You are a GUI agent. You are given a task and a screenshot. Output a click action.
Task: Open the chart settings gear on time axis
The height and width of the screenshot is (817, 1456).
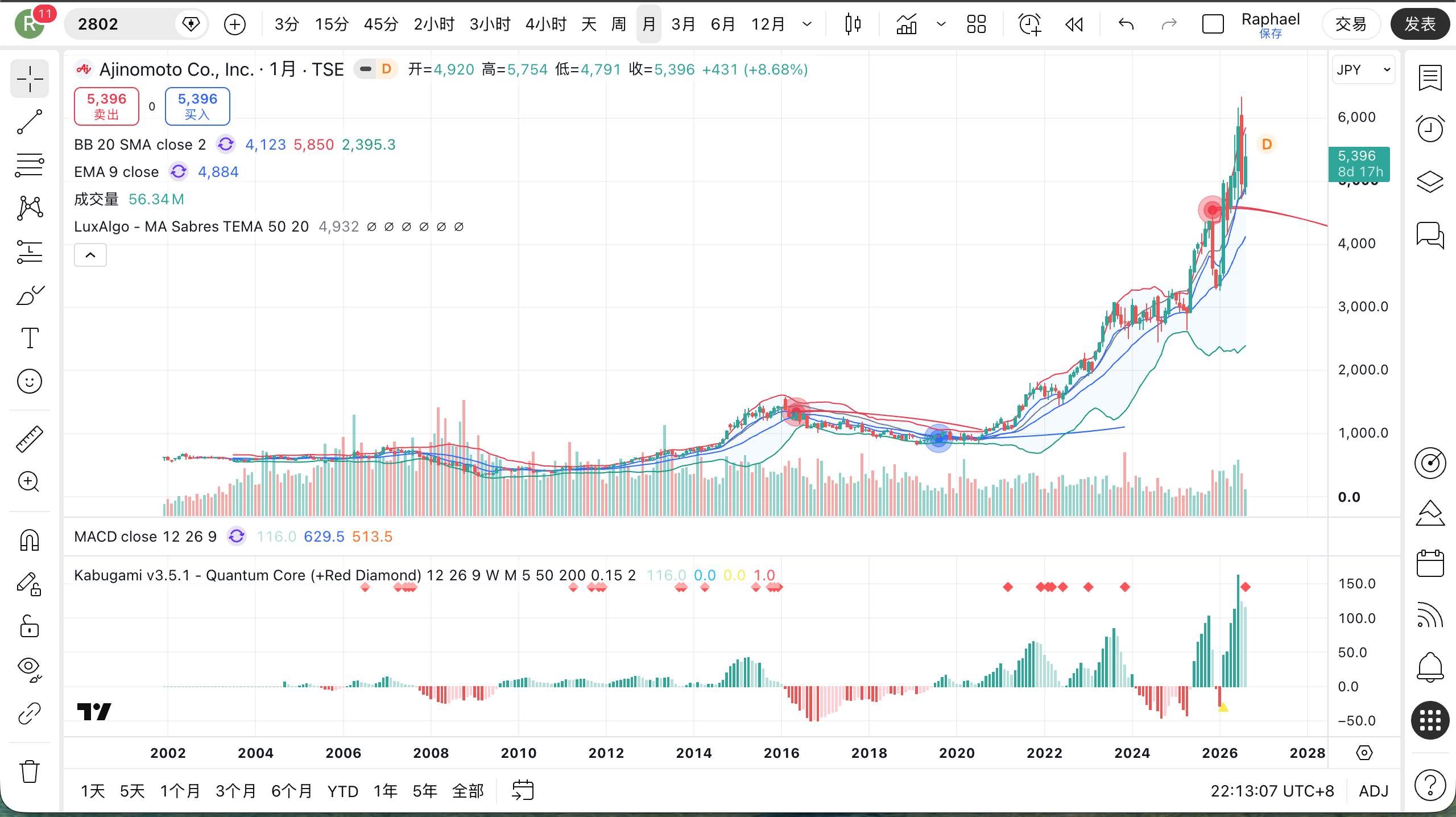[1364, 753]
